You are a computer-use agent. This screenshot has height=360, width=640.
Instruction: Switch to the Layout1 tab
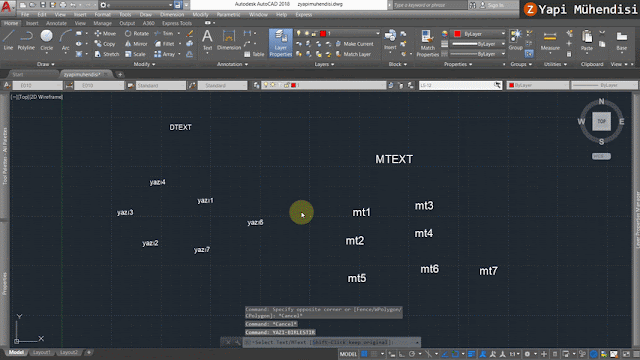point(41,352)
